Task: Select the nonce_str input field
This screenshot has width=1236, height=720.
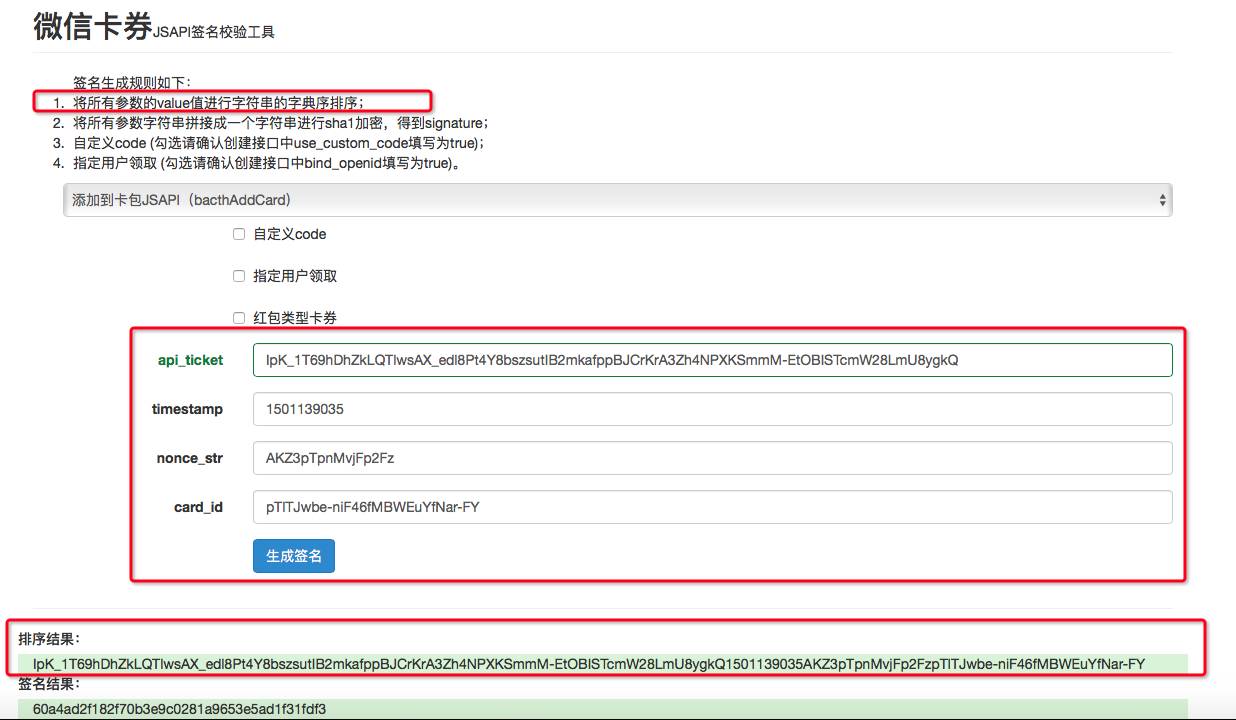Action: pyautogui.click(x=712, y=458)
